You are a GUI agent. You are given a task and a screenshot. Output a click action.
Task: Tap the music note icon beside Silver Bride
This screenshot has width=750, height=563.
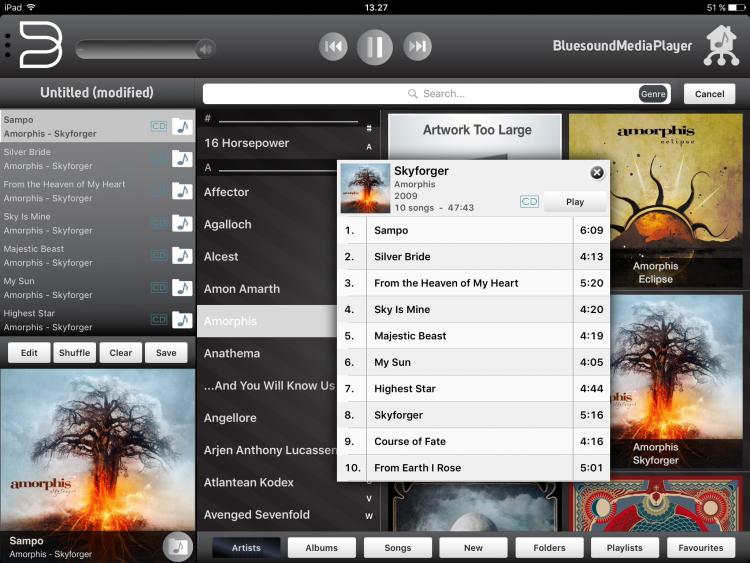point(182,158)
